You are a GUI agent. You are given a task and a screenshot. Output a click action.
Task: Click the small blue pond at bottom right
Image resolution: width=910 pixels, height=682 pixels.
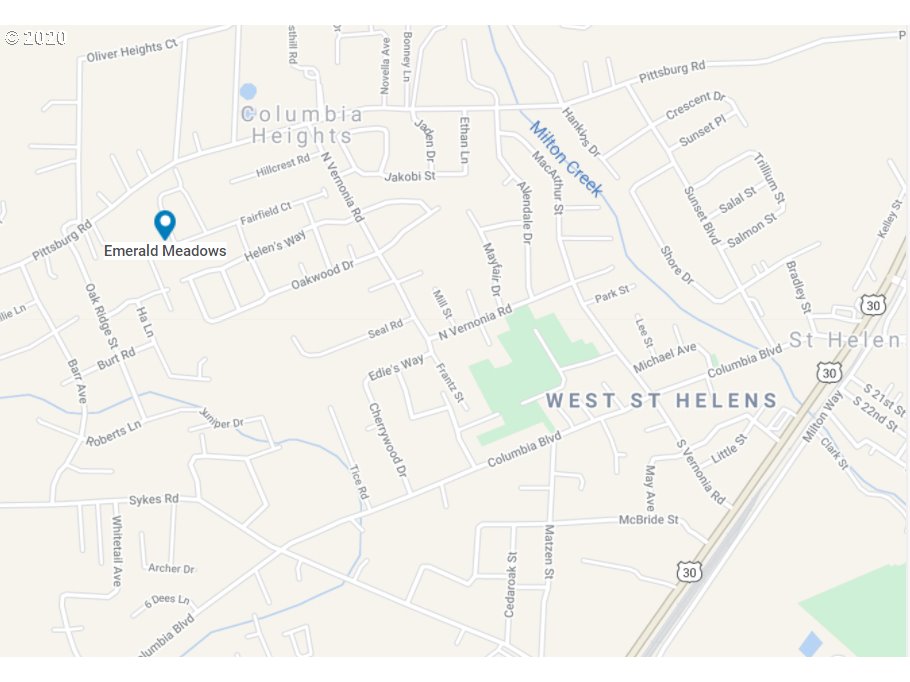click(x=810, y=644)
